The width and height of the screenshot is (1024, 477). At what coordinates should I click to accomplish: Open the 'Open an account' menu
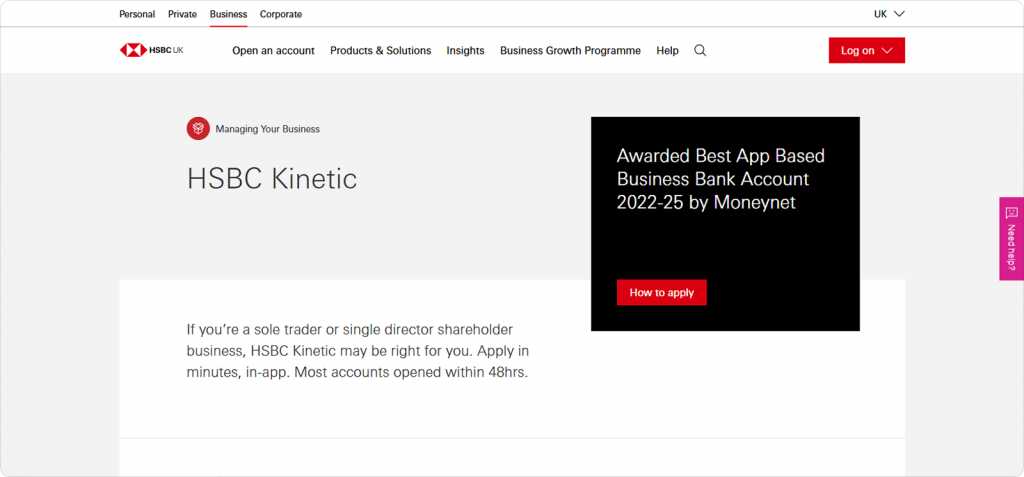pyautogui.click(x=273, y=51)
